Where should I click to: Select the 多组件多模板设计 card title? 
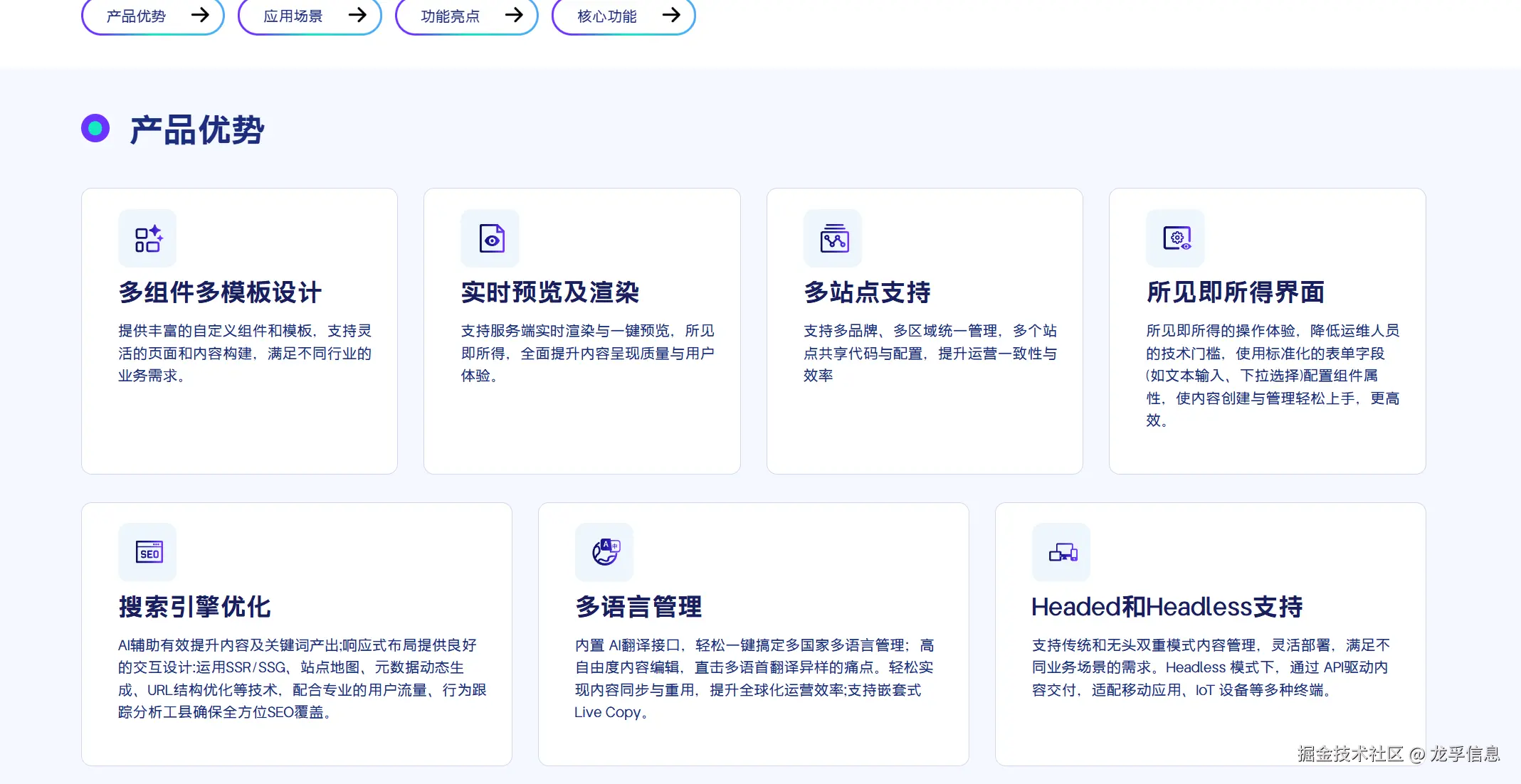pyautogui.click(x=220, y=292)
